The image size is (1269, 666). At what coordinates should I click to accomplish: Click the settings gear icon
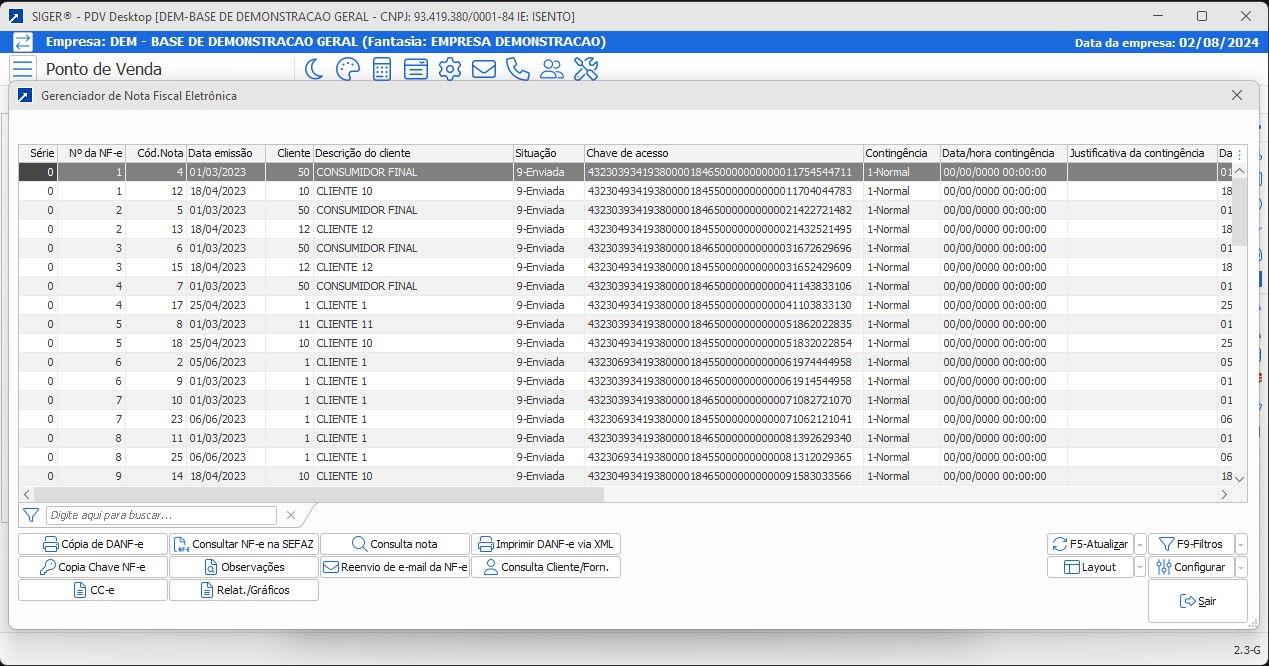coord(450,69)
